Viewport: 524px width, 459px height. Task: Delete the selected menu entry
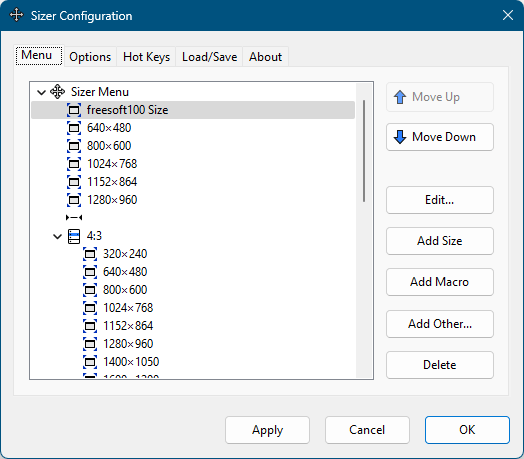(440, 365)
